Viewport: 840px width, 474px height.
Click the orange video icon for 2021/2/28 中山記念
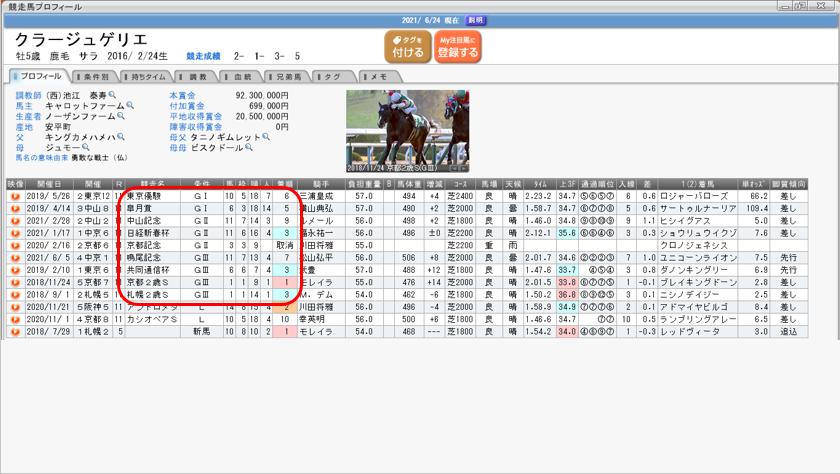coord(15,220)
